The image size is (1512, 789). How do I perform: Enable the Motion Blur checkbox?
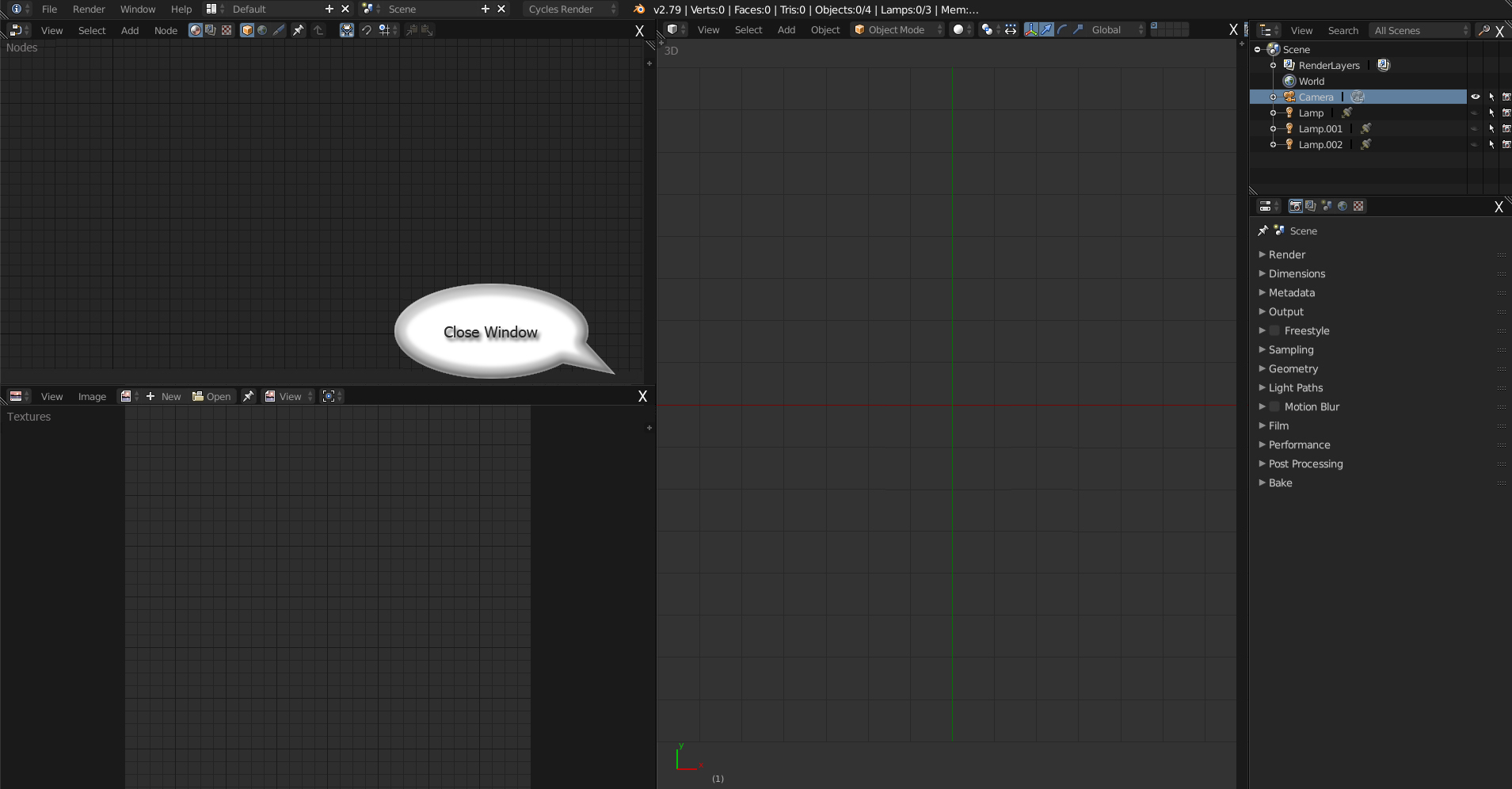[1274, 406]
